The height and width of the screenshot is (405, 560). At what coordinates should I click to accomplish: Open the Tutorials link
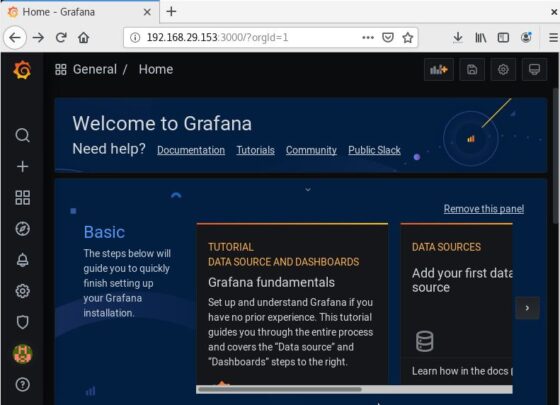click(x=255, y=150)
